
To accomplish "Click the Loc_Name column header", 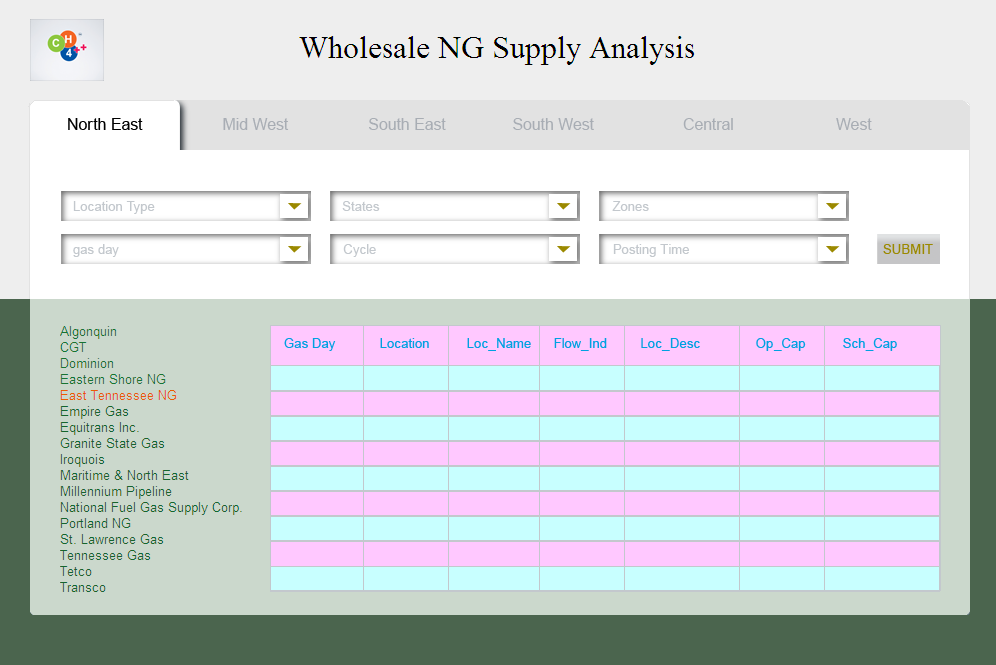I will (x=494, y=345).
